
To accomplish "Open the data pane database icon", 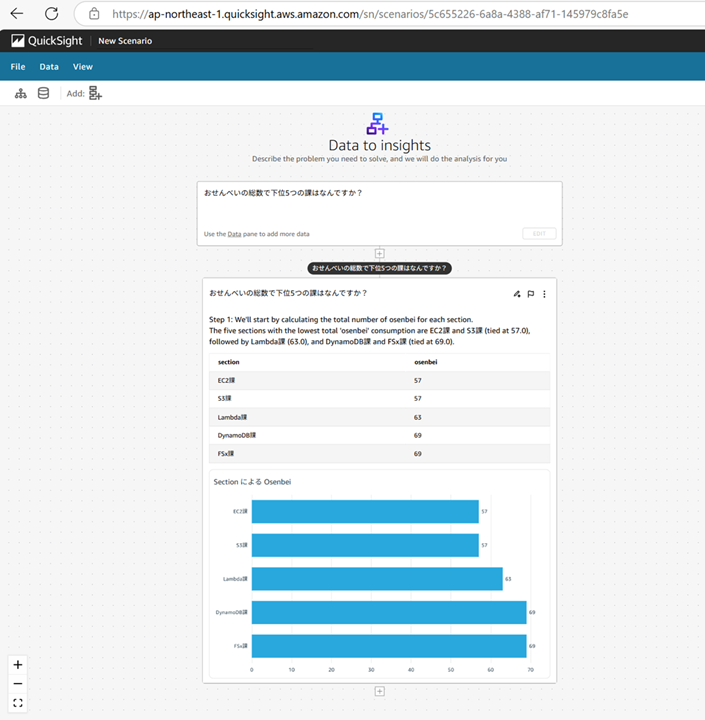I will coord(43,93).
